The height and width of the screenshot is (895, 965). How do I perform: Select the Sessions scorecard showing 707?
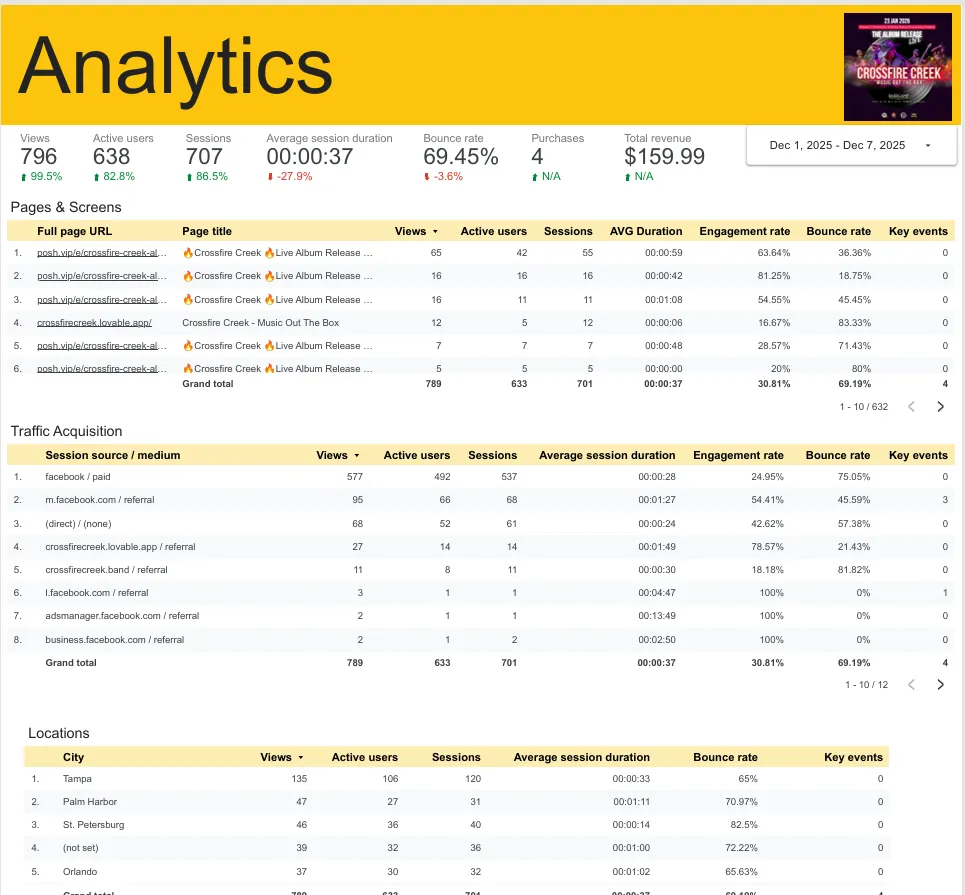(208, 158)
